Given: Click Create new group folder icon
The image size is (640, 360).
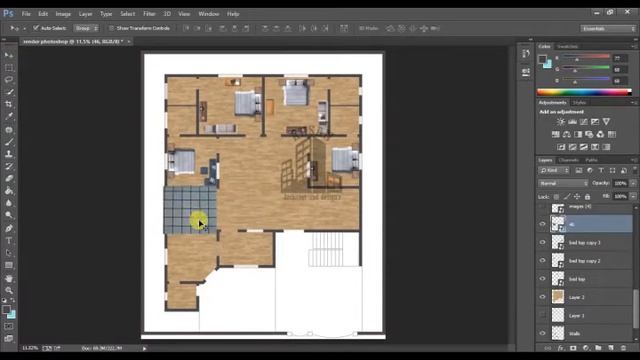Looking at the screenshot, I should point(598,348).
